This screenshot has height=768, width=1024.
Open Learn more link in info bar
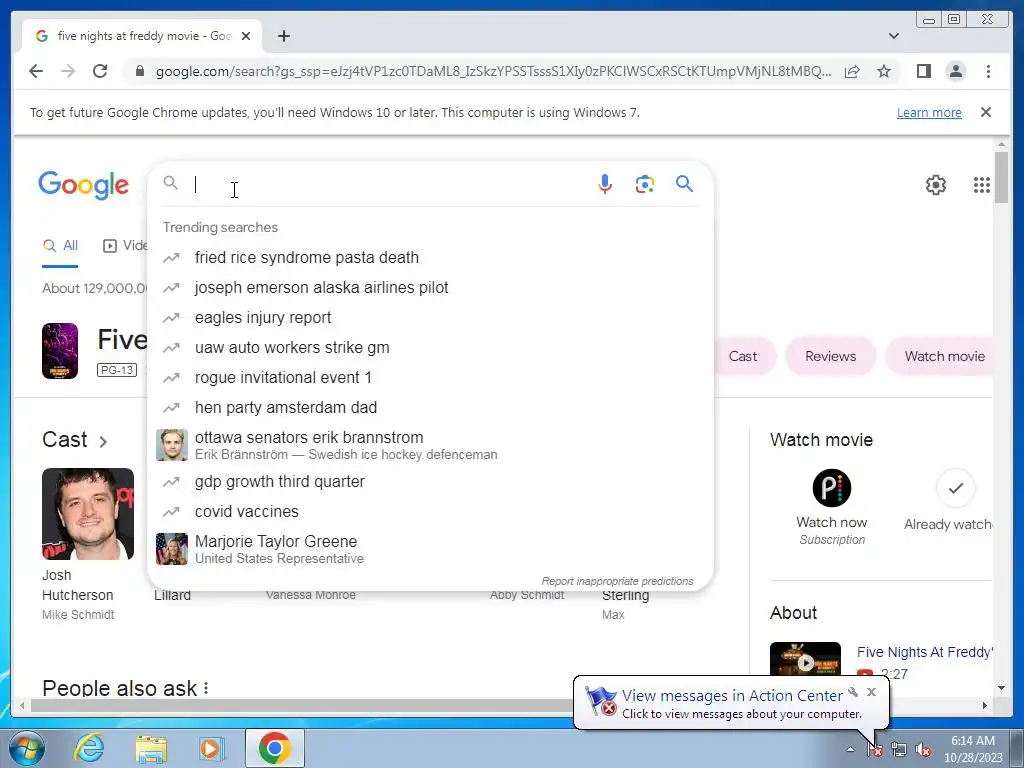coord(929,112)
